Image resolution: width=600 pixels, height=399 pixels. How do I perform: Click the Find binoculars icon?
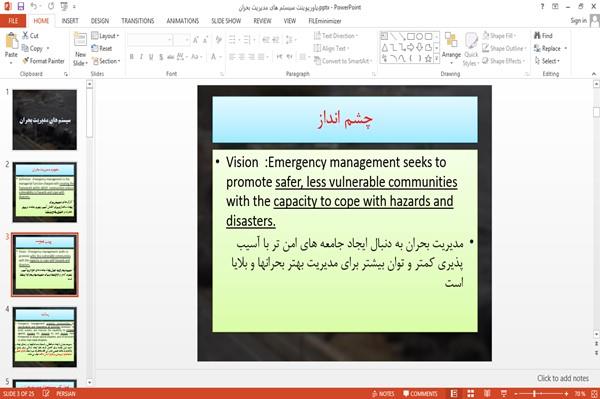tap(537, 36)
